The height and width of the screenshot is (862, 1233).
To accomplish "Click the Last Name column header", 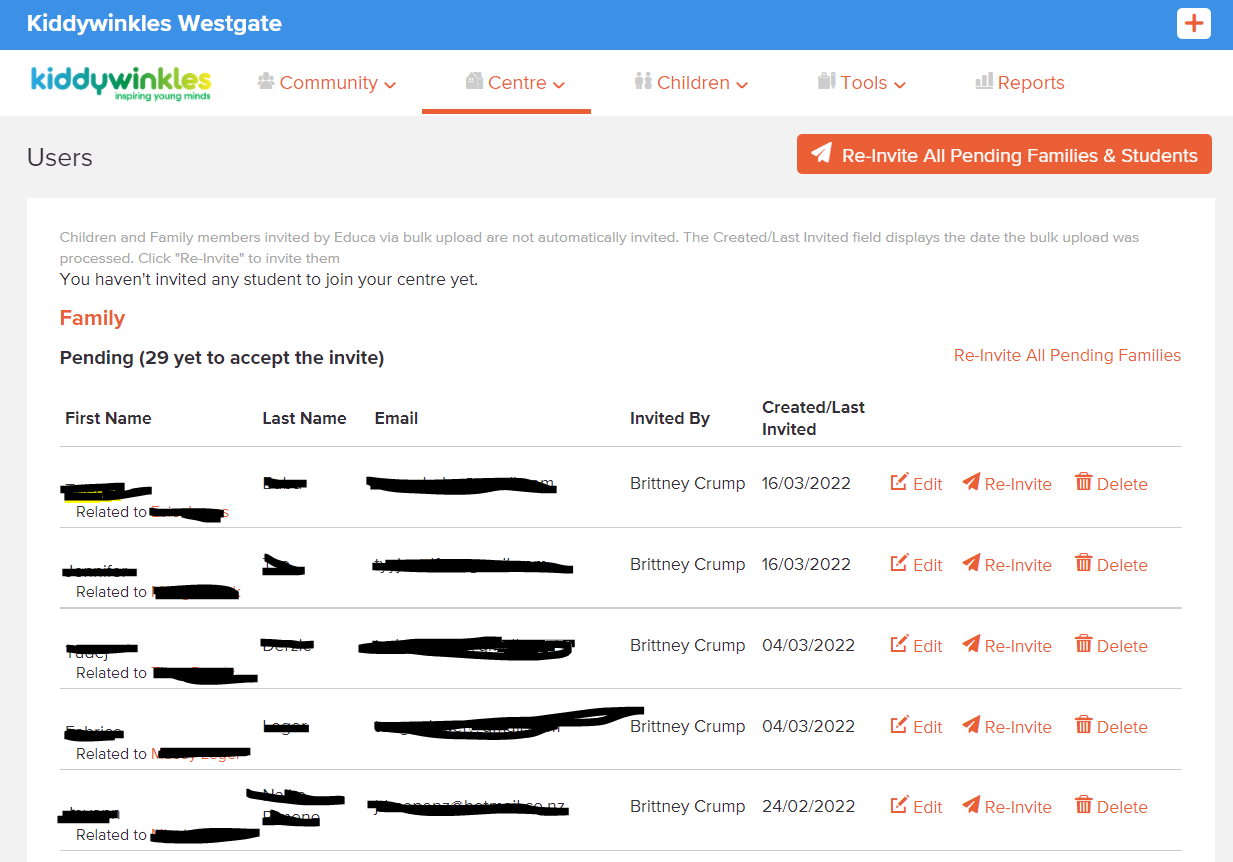I will tap(304, 418).
